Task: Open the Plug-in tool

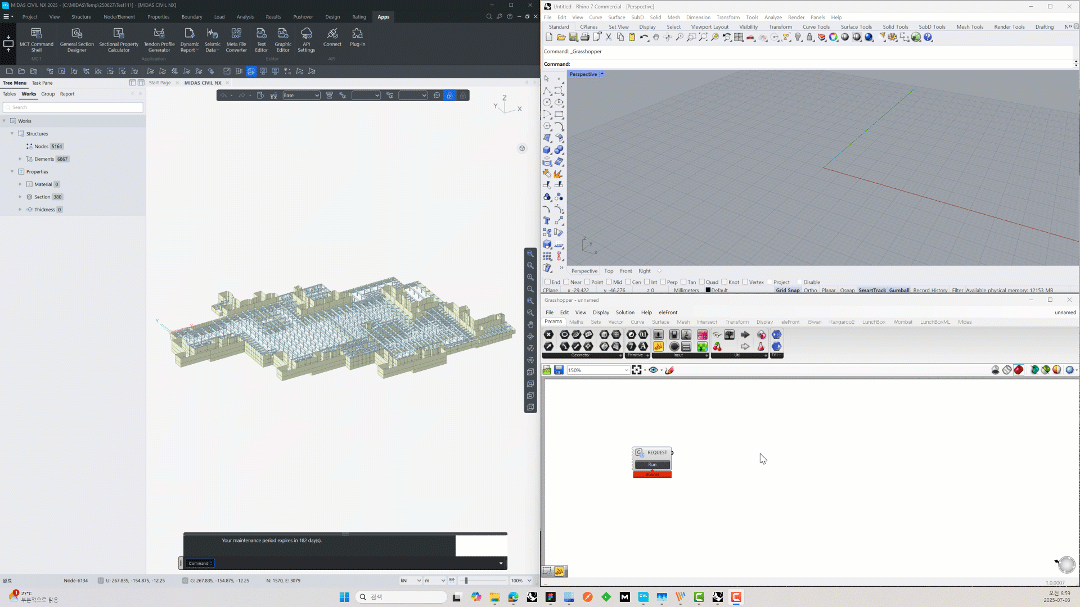Action: [357, 37]
